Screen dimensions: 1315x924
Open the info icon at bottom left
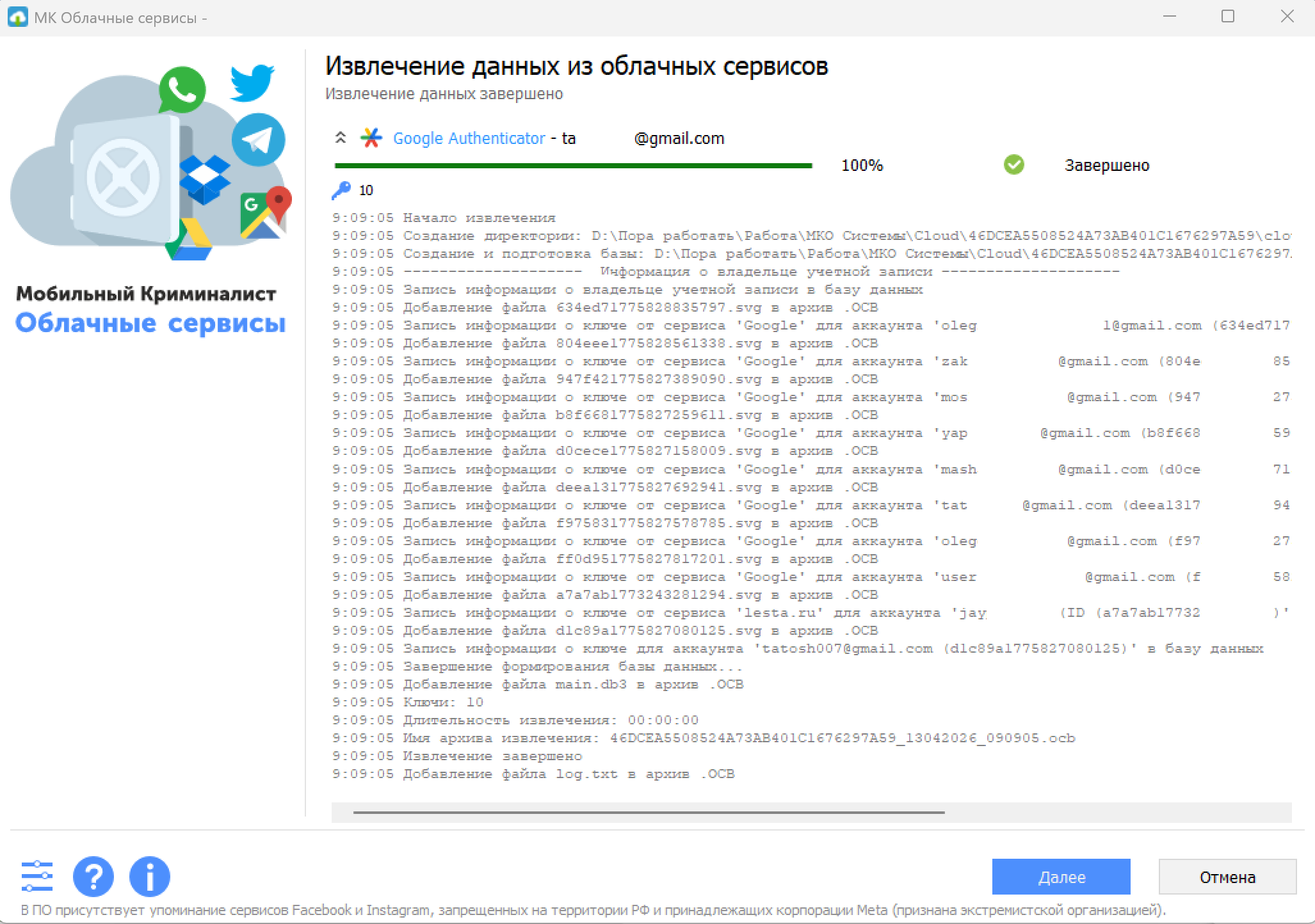[149, 876]
